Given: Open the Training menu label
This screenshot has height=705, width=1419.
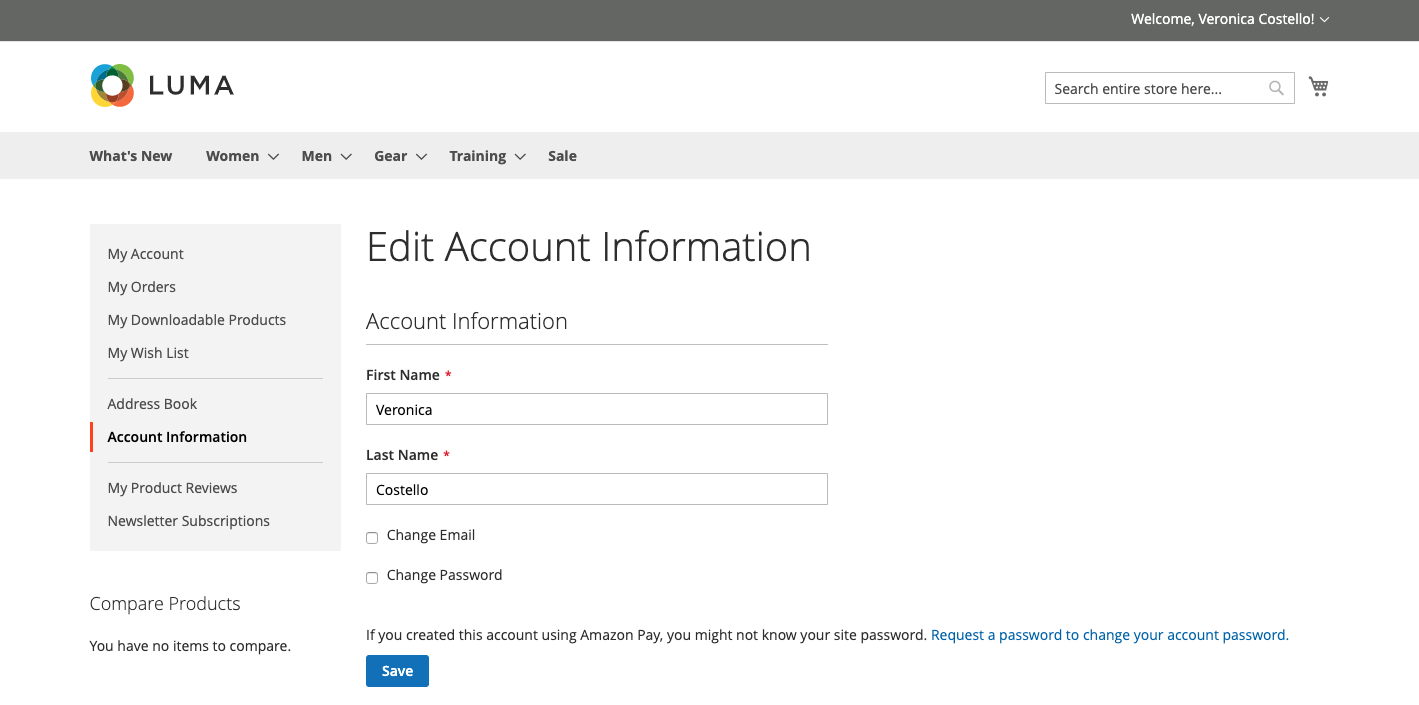Looking at the screenshot, I should point(477,156).
